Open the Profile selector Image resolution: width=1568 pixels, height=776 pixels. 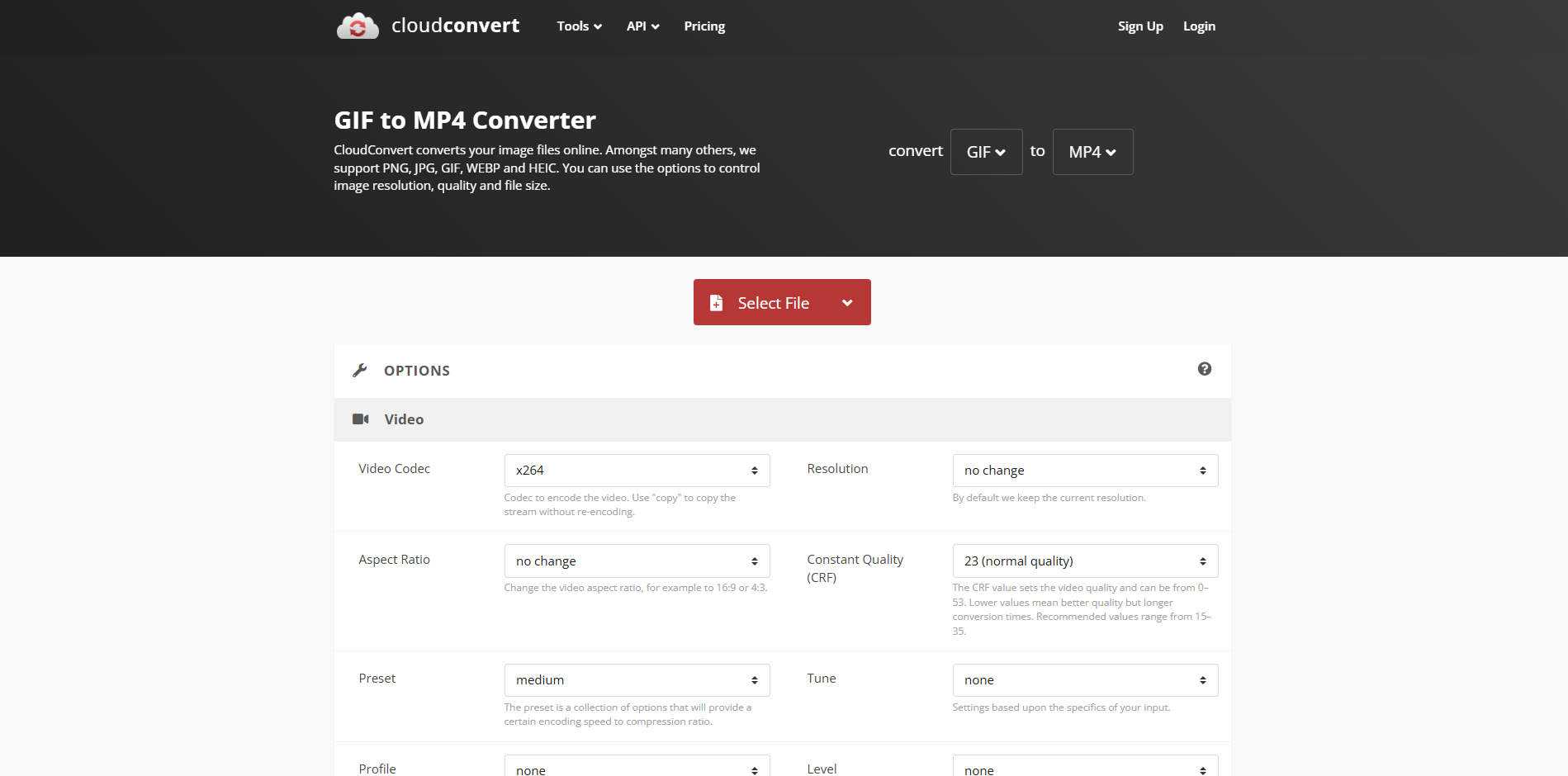pyautogui.click(x=636, y=768)
